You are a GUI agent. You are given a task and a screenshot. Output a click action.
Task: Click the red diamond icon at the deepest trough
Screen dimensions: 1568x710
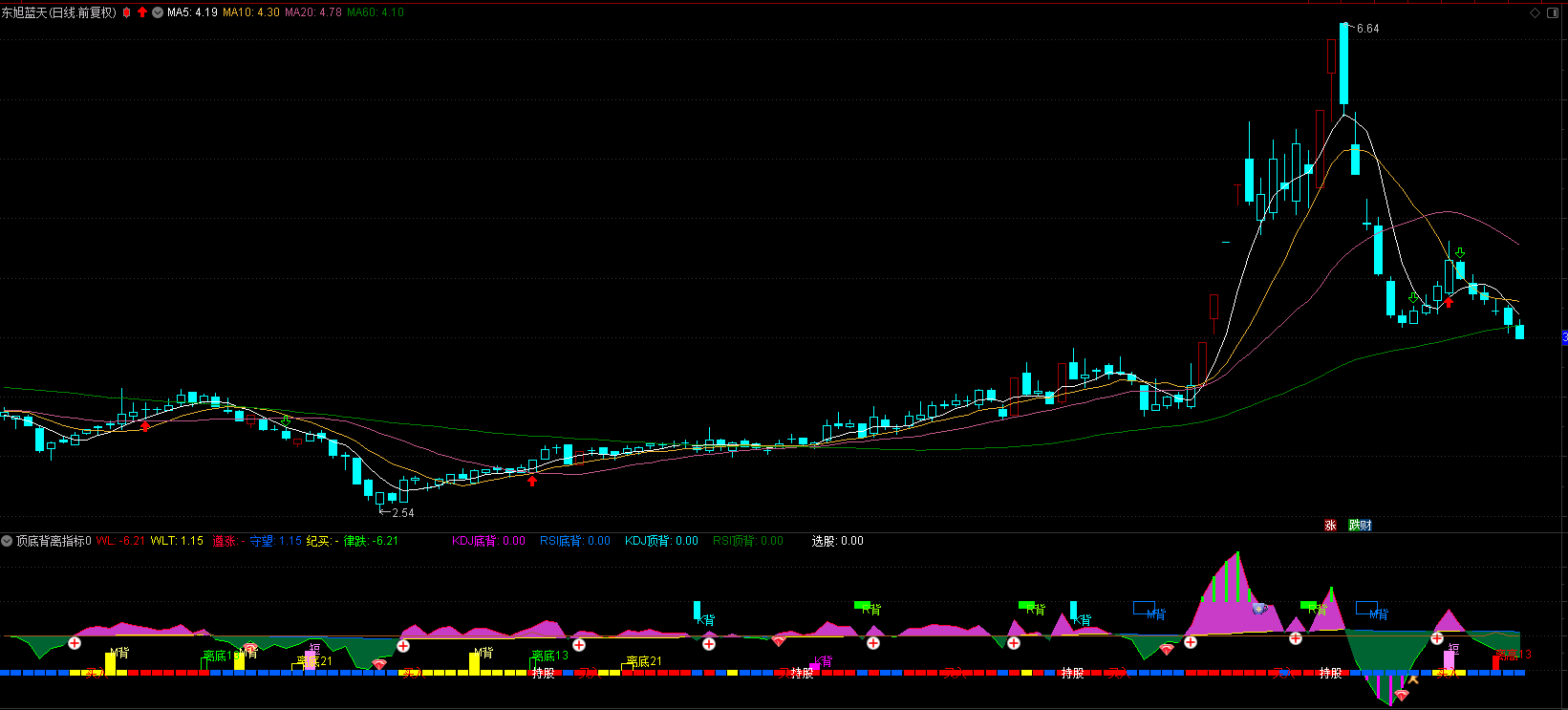pyautogui.click(x=1401, y=697)
